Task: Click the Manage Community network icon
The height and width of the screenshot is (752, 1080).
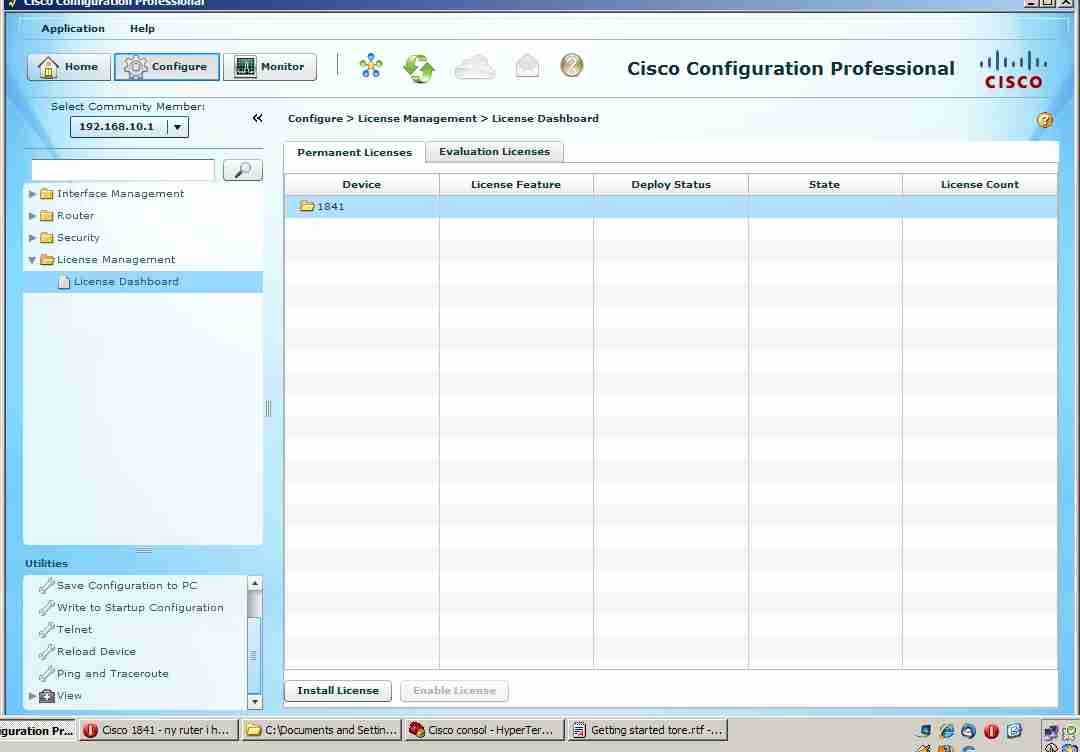Action: pos(371,66)
